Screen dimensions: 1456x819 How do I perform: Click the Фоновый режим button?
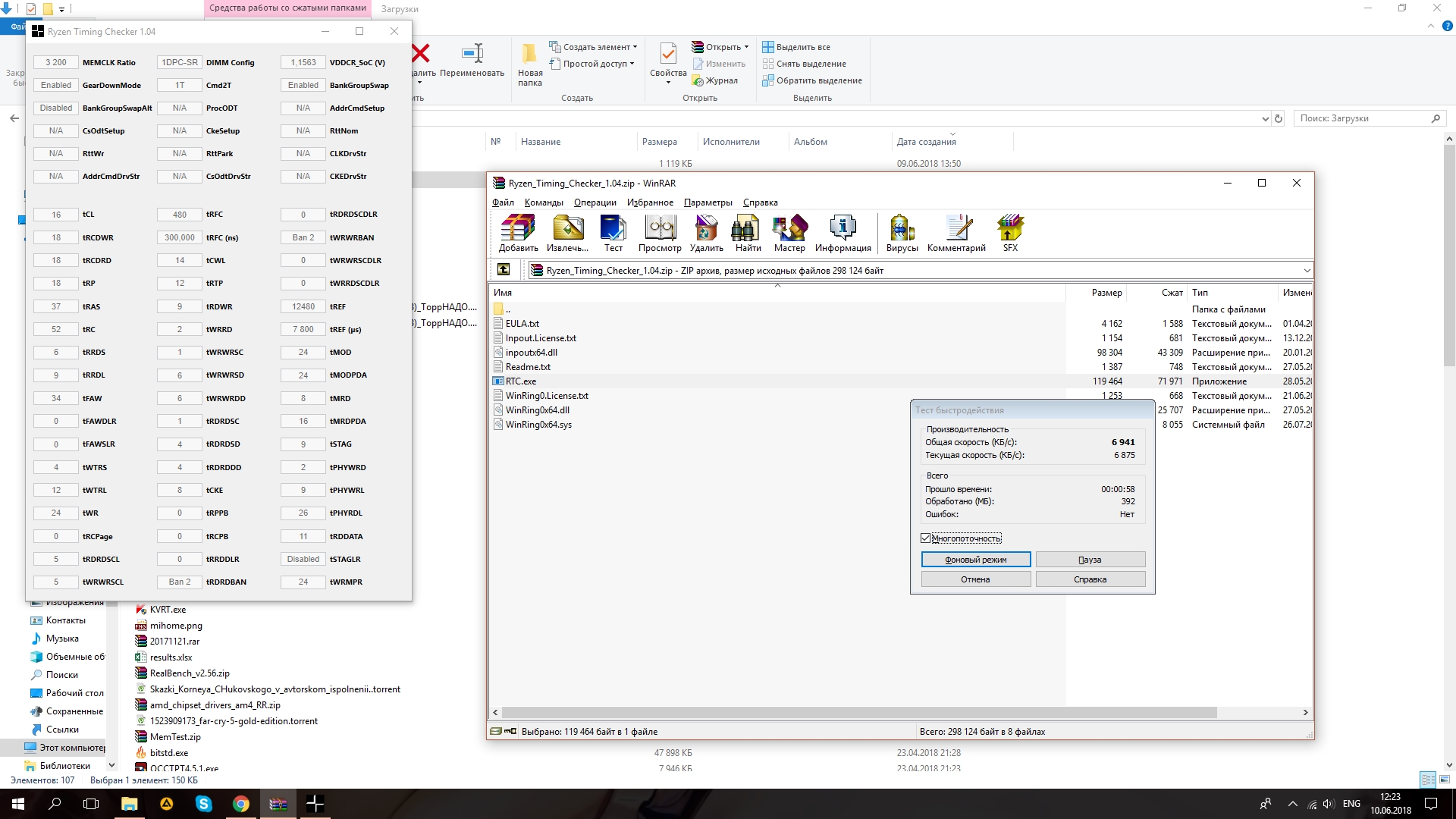click(975, 560)
